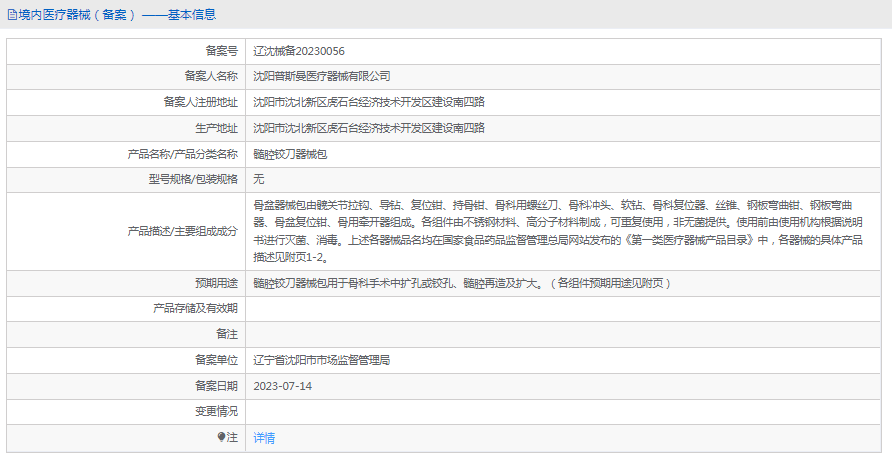Click the 备案日期 label
The image size is (892, 462).
tap(216, 386)
